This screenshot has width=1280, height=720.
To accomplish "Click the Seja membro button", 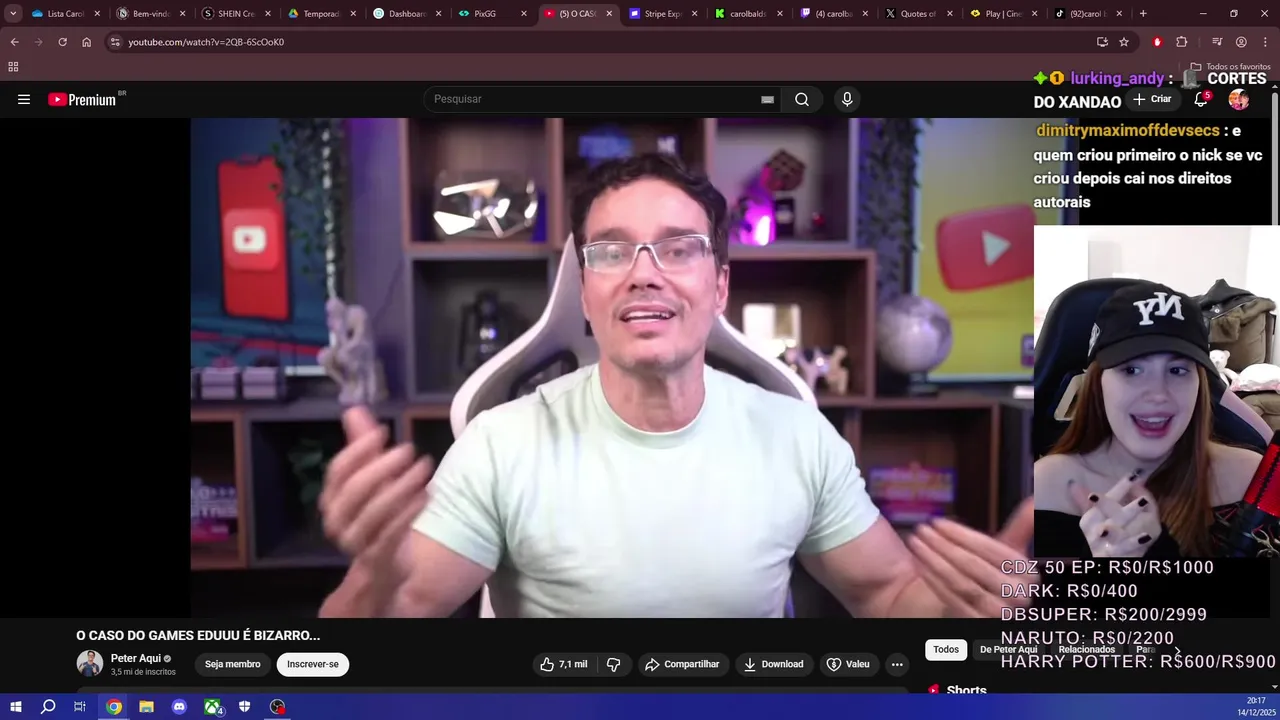I will (232, 664).
